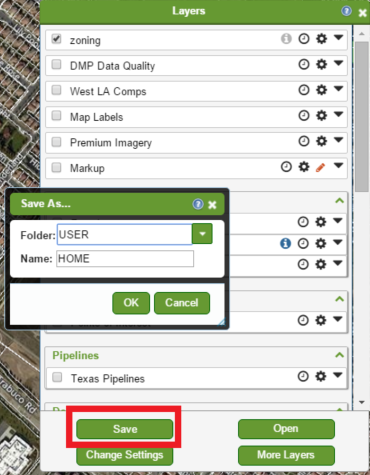Enable the DMP Data Quality layer

point(56,64)
